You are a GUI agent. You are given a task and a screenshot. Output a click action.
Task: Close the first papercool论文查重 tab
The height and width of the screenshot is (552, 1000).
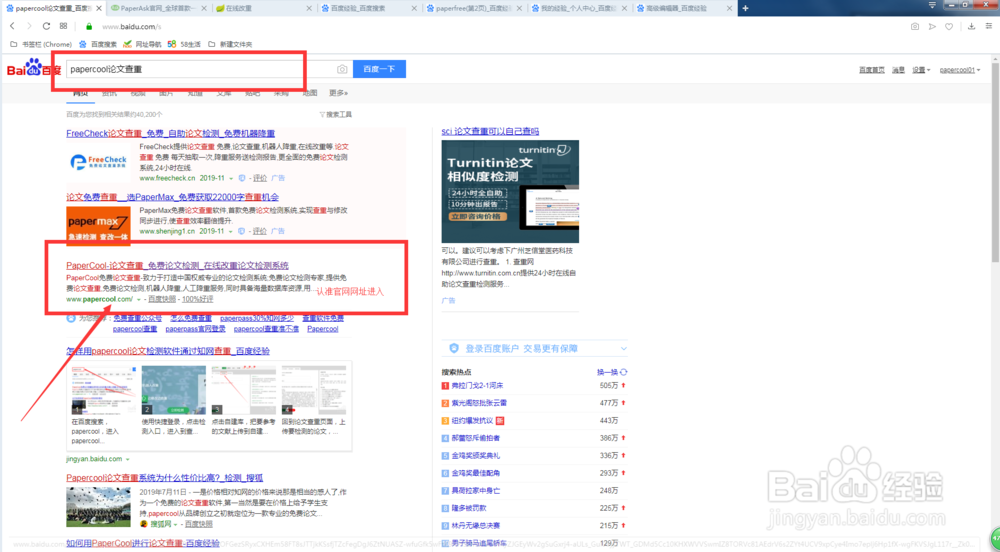(99, 8)
